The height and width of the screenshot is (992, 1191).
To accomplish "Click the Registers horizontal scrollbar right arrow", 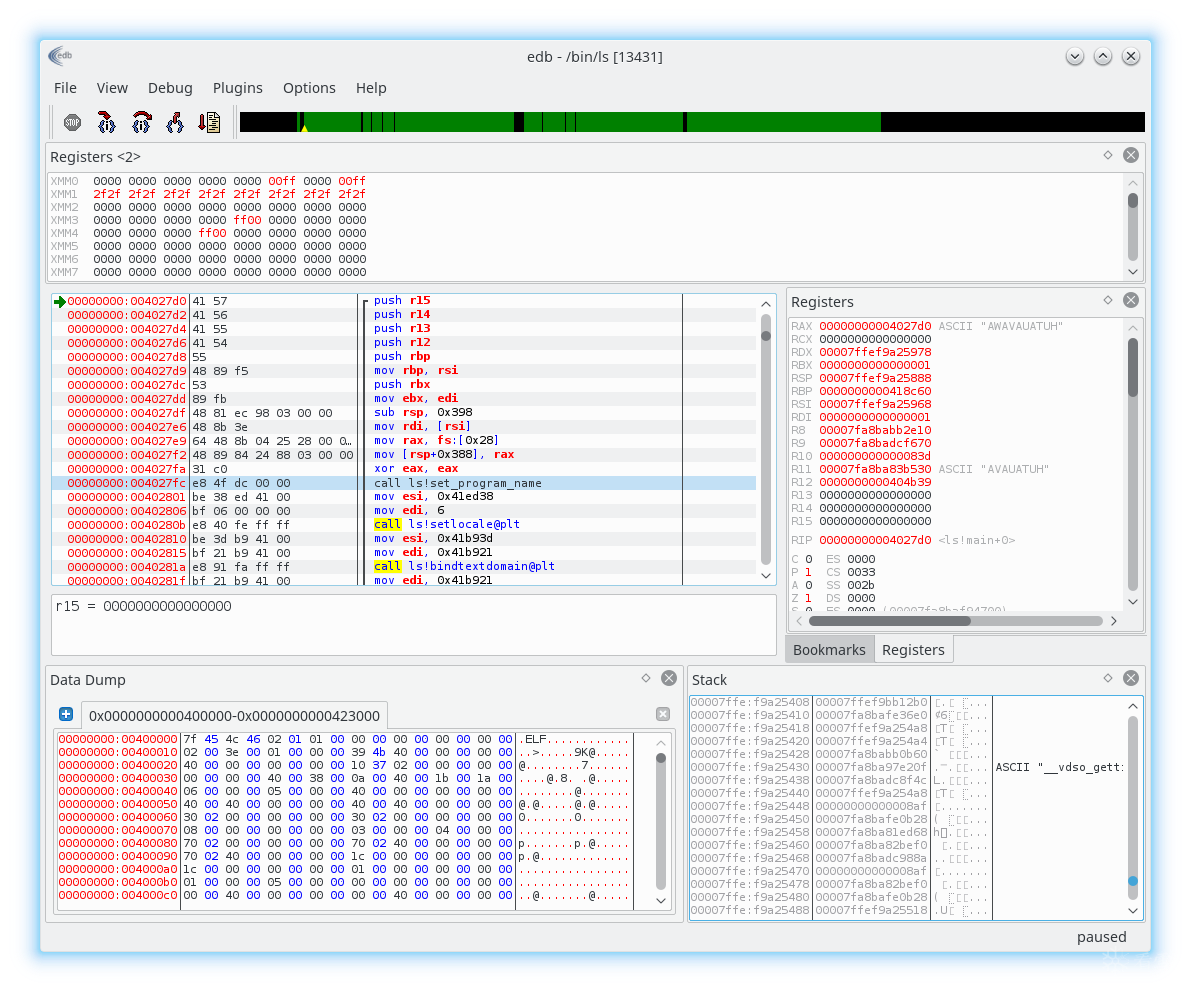I will pos(1114,621).
